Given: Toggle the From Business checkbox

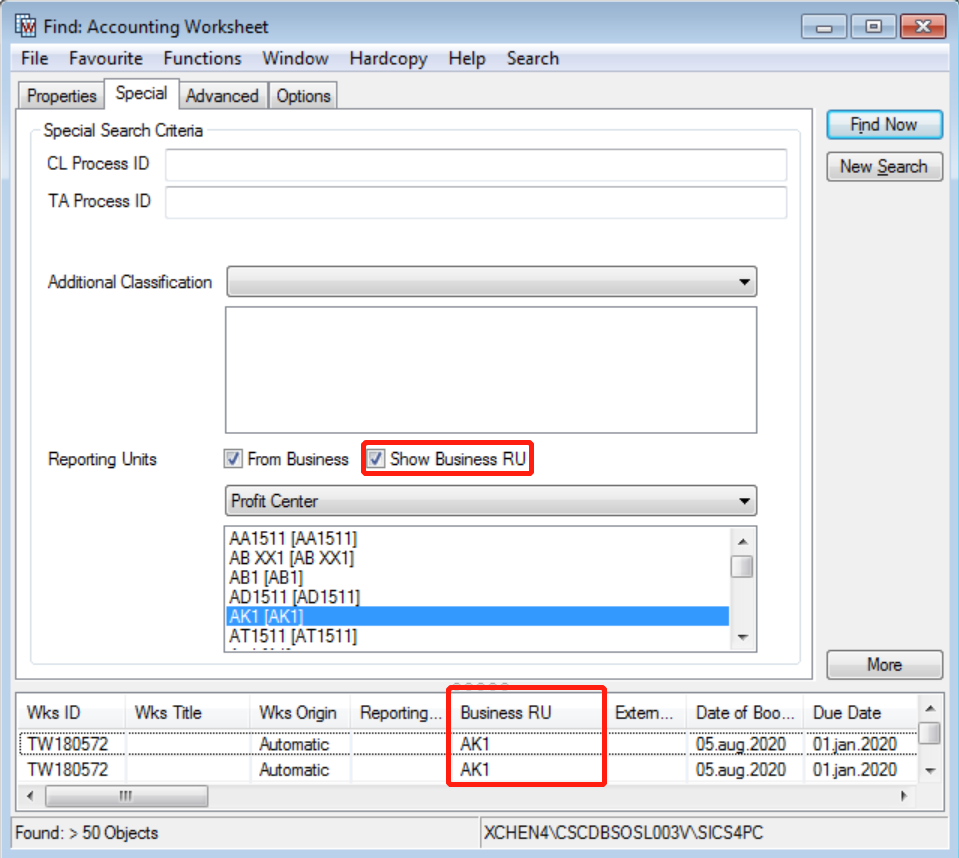Looking at the screenshot, I should (233, 459).
